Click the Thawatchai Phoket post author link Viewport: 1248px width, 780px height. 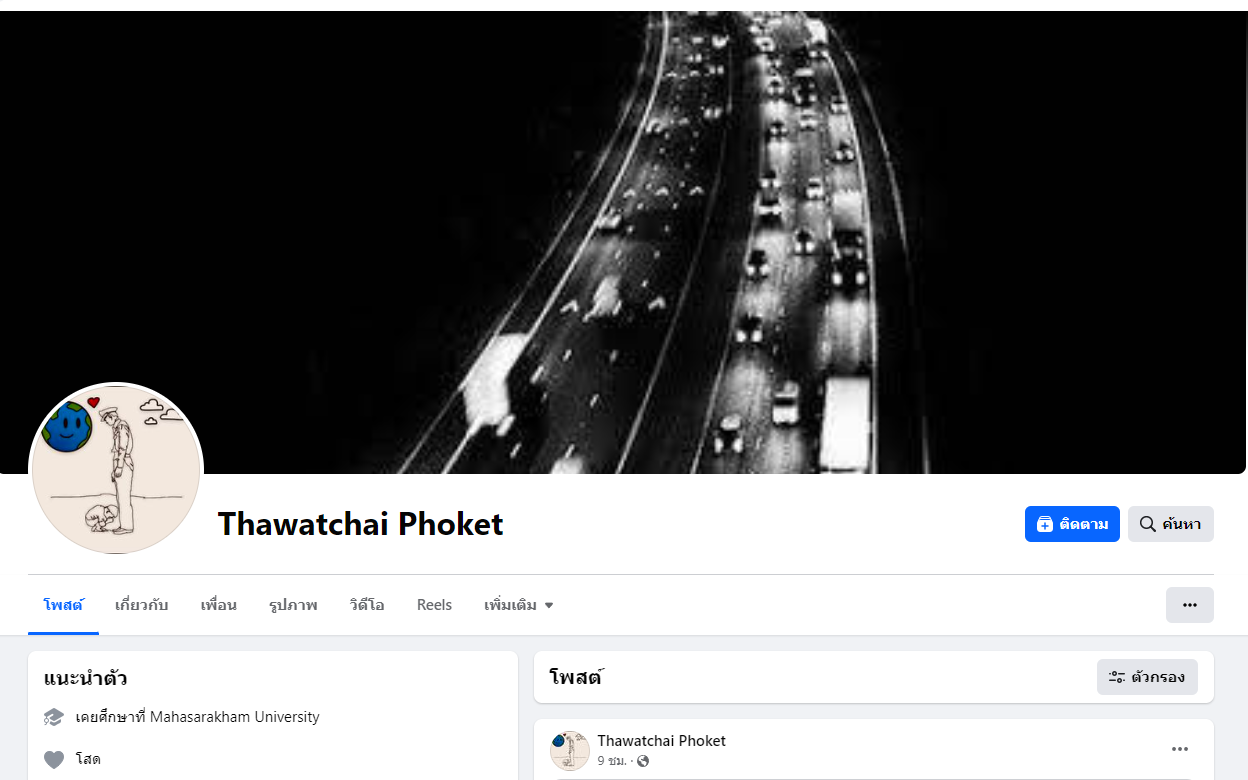click(661, 741)
